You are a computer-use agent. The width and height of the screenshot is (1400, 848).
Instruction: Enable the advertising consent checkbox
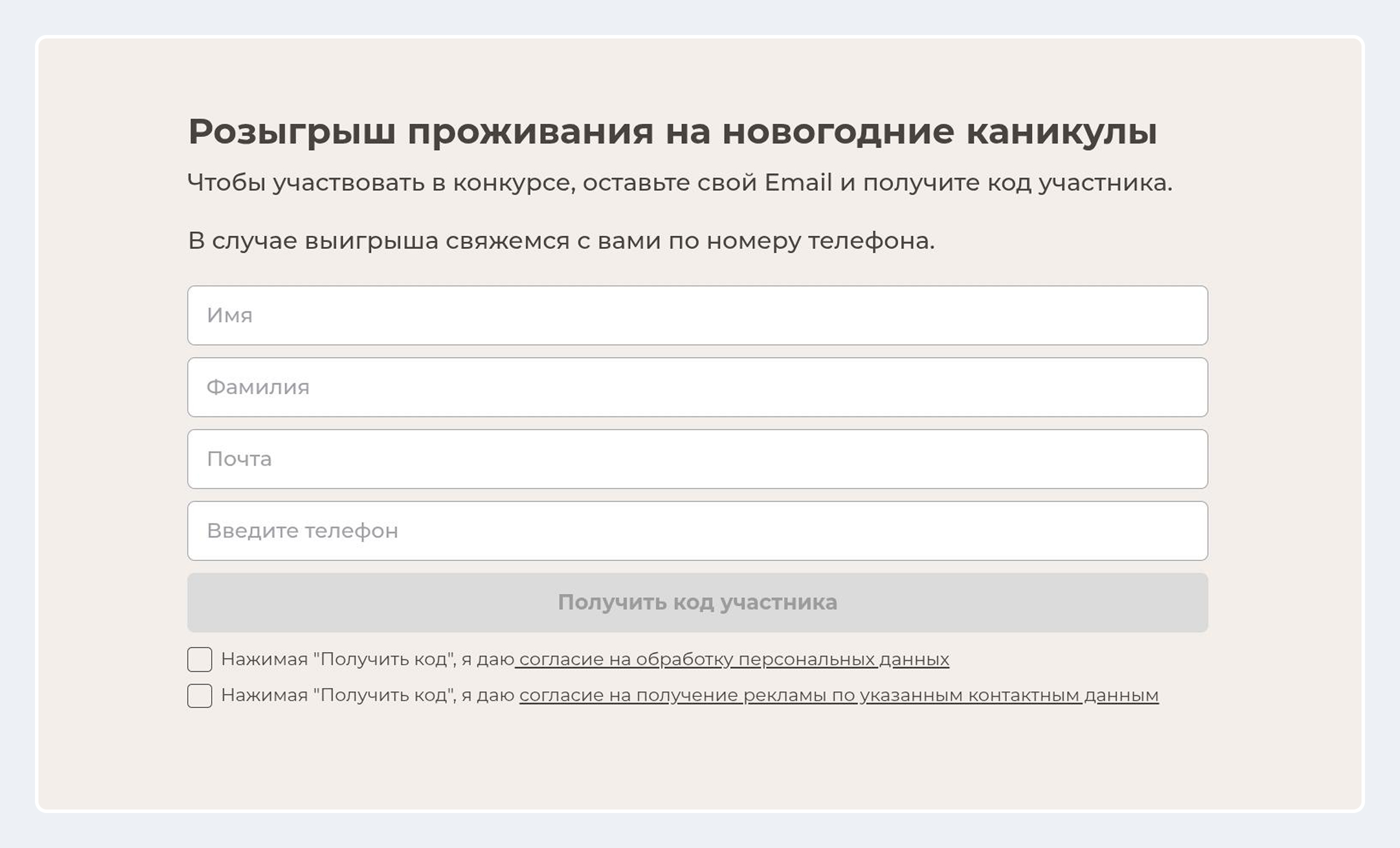point(199,696)
